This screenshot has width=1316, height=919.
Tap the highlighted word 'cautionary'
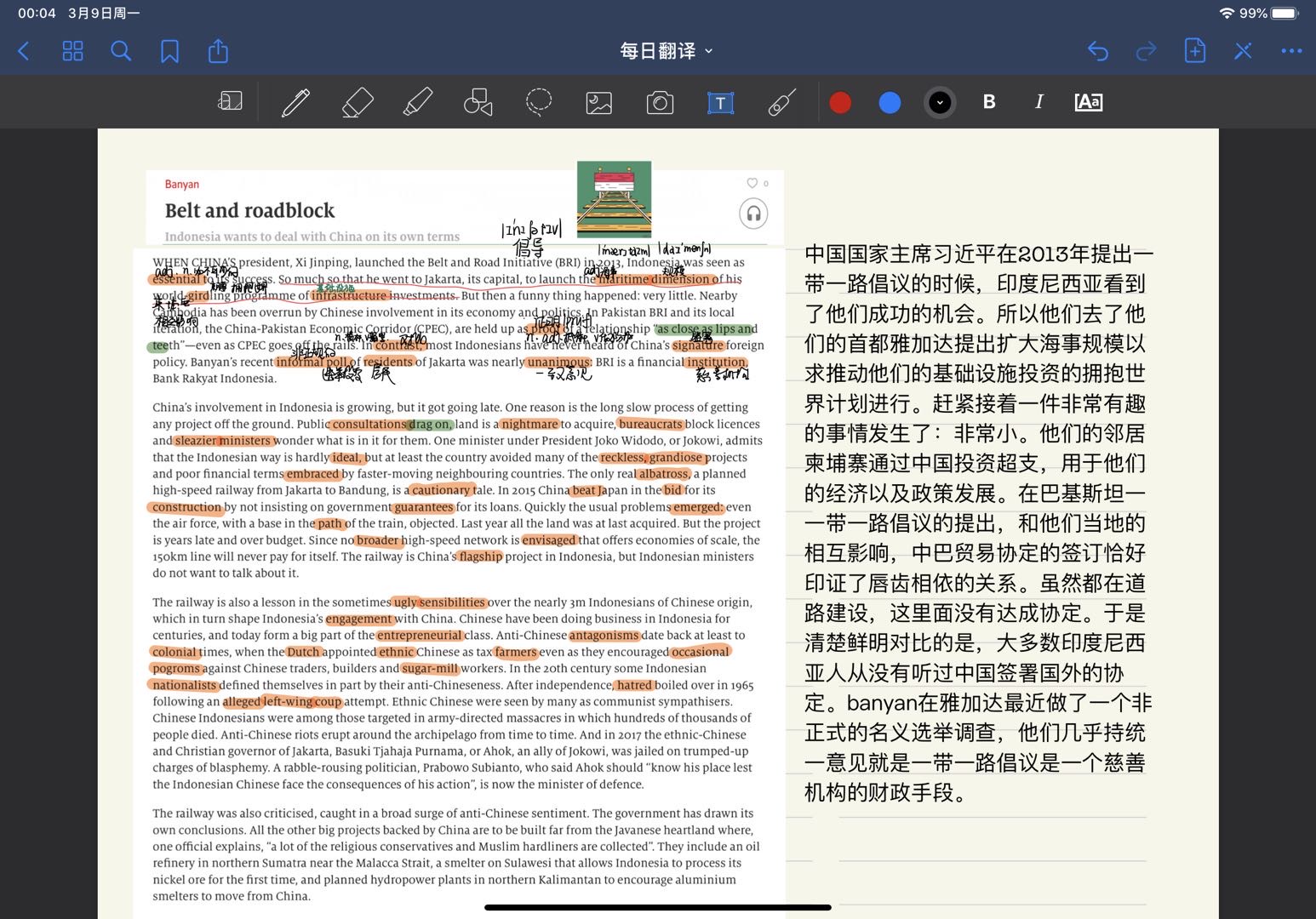tap(439, 490)
